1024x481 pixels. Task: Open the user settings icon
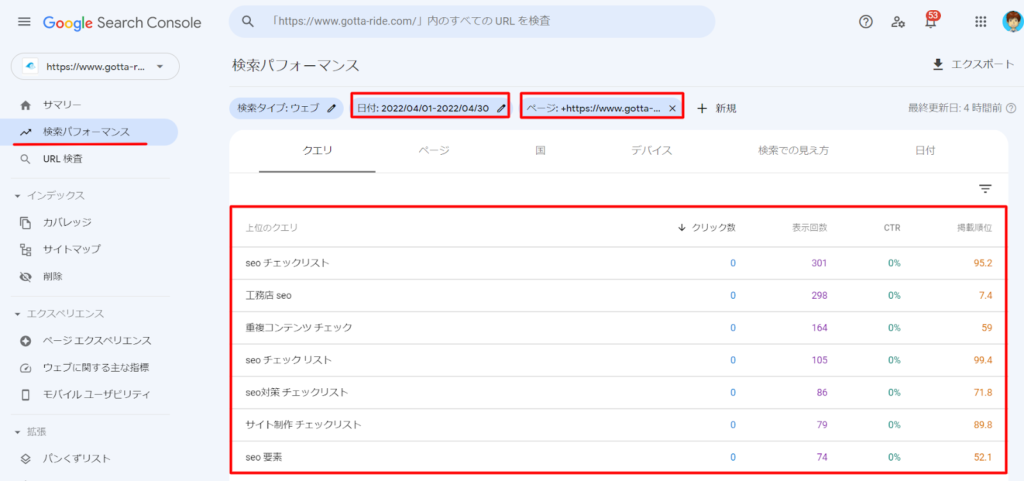pyautogui.click(x=898, y=22)
